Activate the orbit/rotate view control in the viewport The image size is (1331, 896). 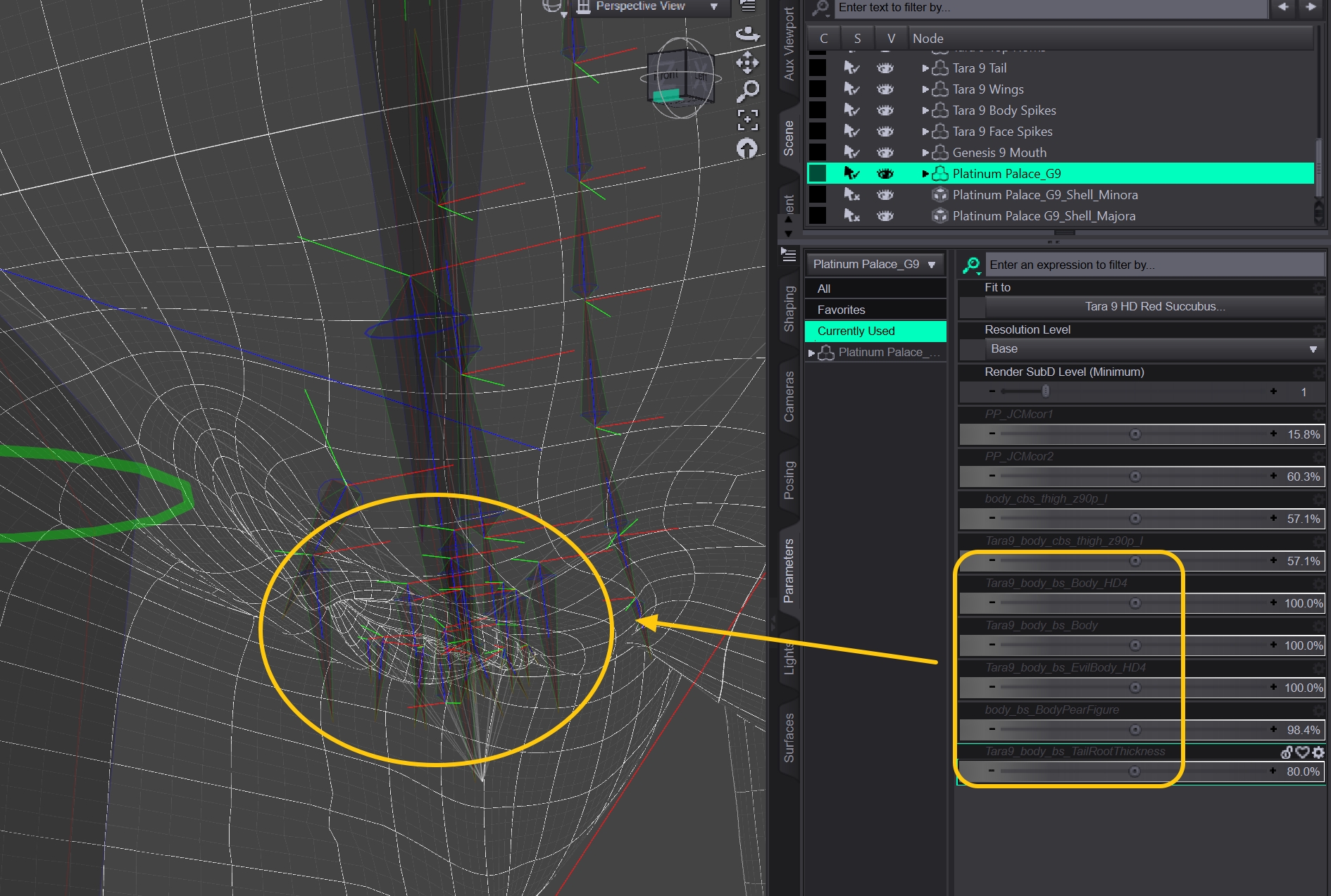tap(747, 33)
